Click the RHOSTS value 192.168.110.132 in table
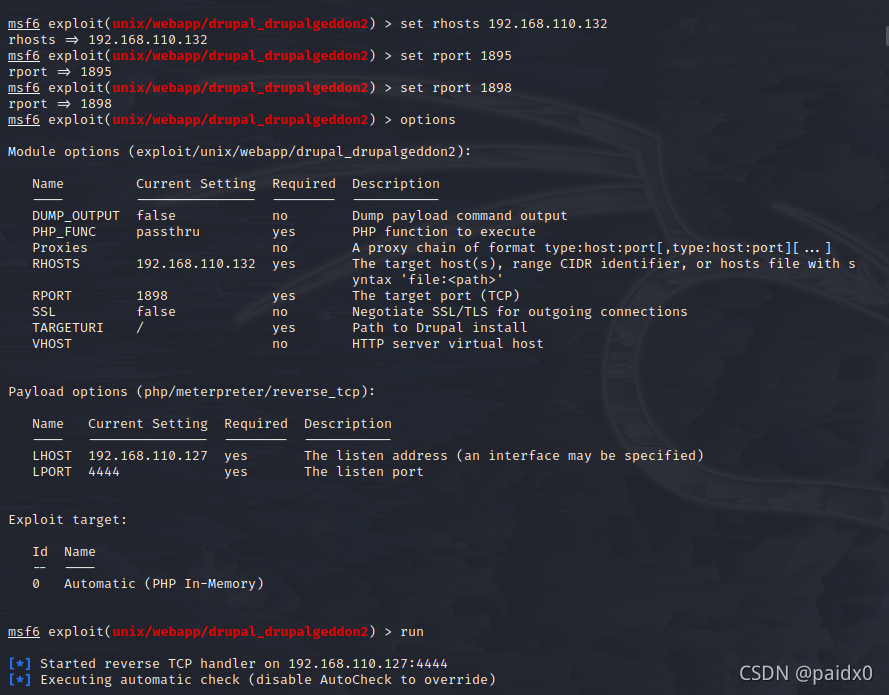The height and width of the screenshot is (695, 889). [196, 264]
